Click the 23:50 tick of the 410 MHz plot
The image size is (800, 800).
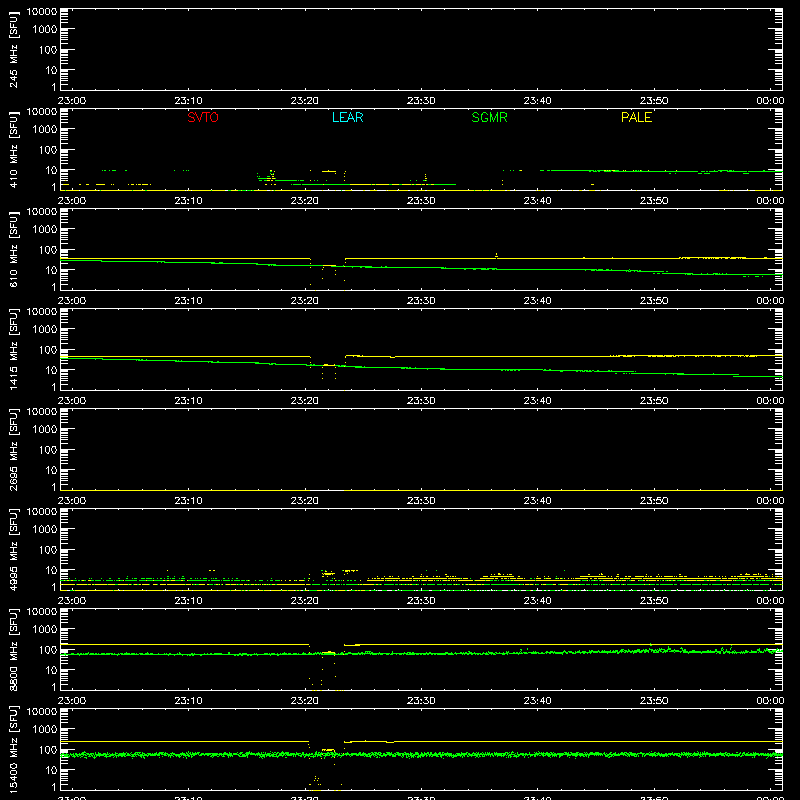click(x=654, y=201)
